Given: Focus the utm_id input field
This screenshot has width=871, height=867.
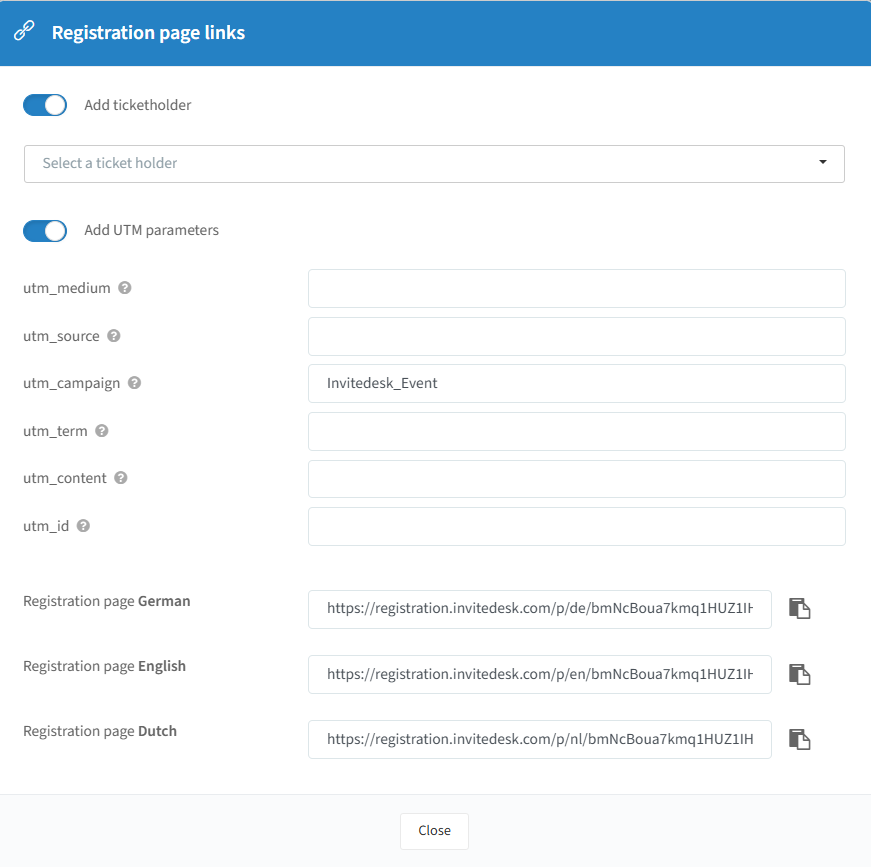Looking at the screenshot, I should pyautogui.click(x=577, y=526).
